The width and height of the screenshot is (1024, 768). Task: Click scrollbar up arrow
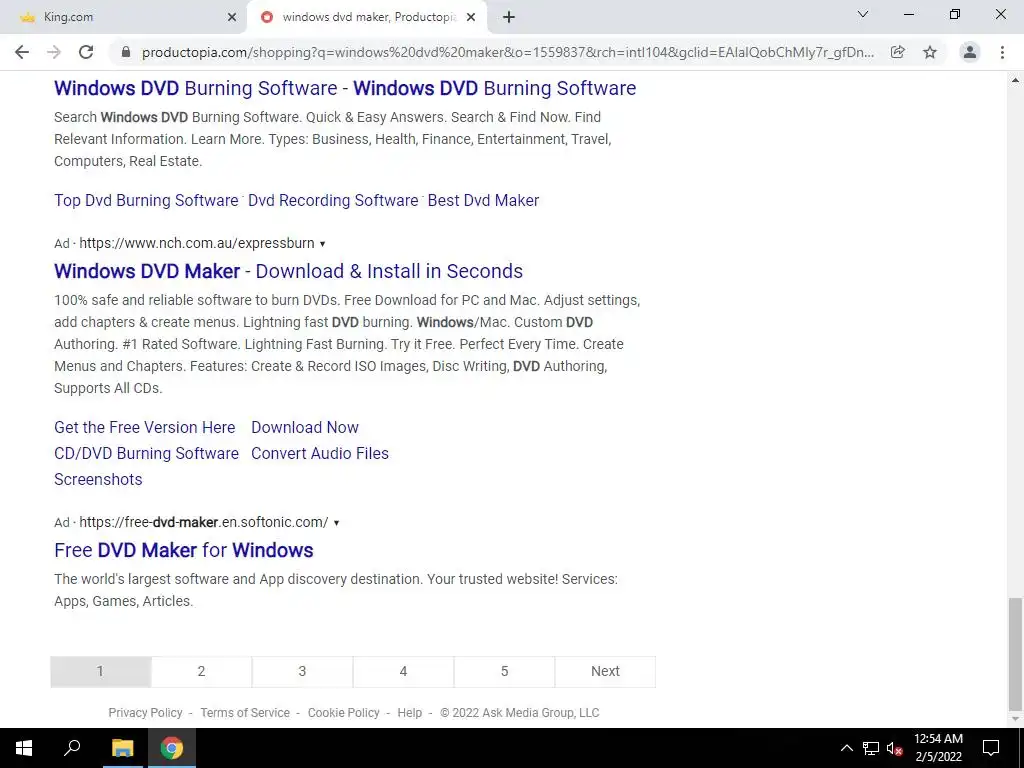[1015, 80]
